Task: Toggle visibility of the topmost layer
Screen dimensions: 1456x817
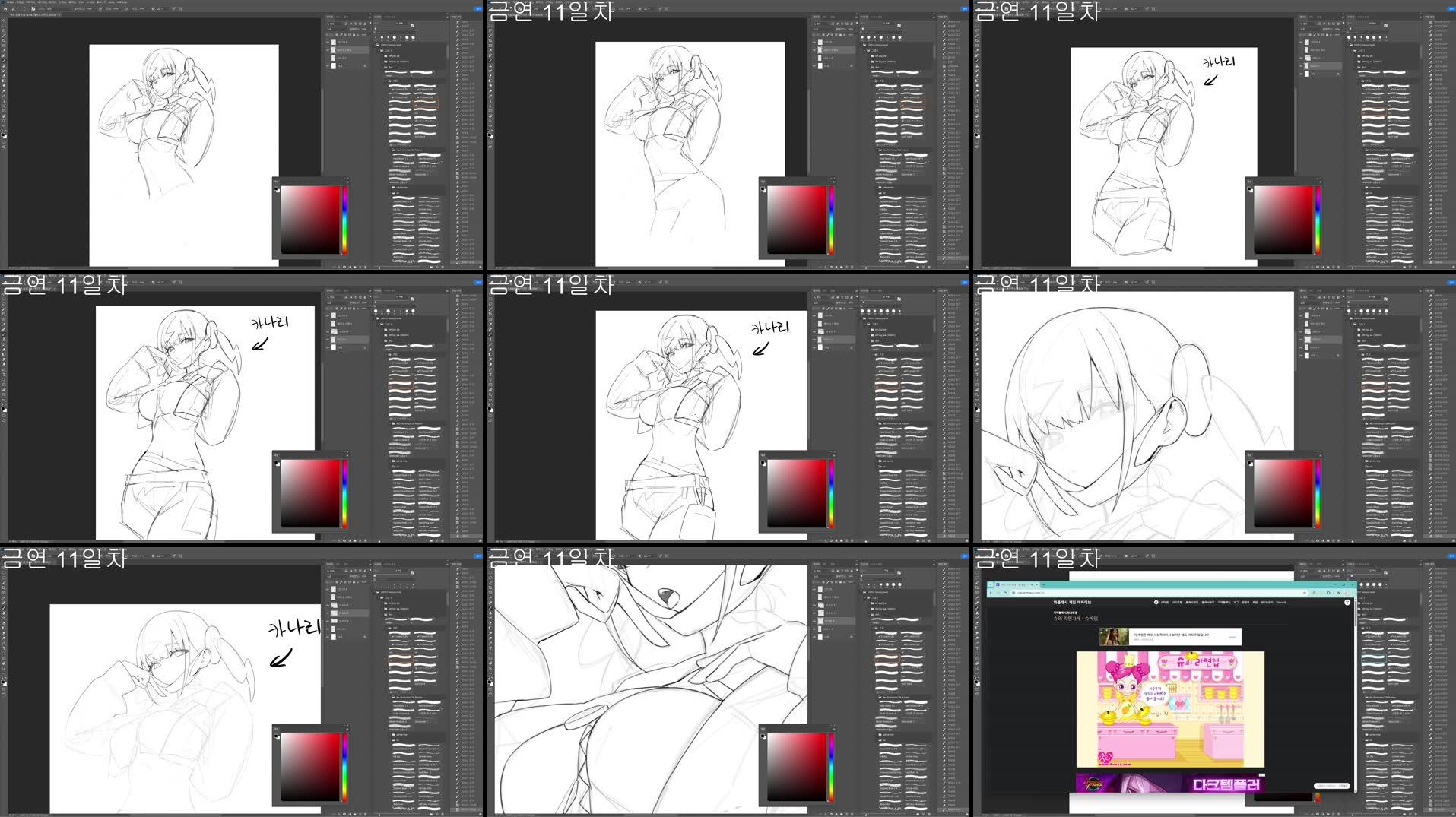Action: tap(328, 42)
